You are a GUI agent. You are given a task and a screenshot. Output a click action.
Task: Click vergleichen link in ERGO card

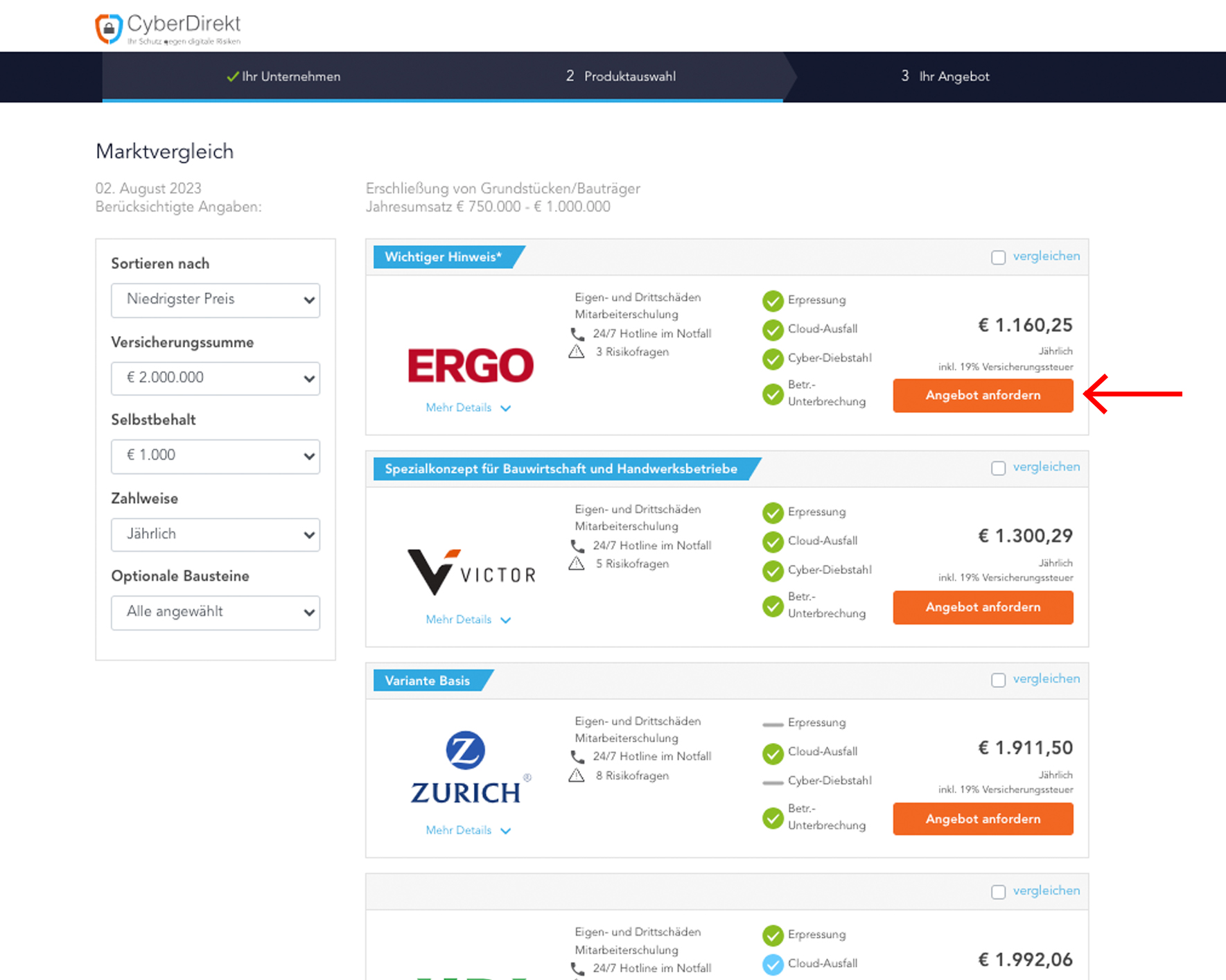[1046, 256]
